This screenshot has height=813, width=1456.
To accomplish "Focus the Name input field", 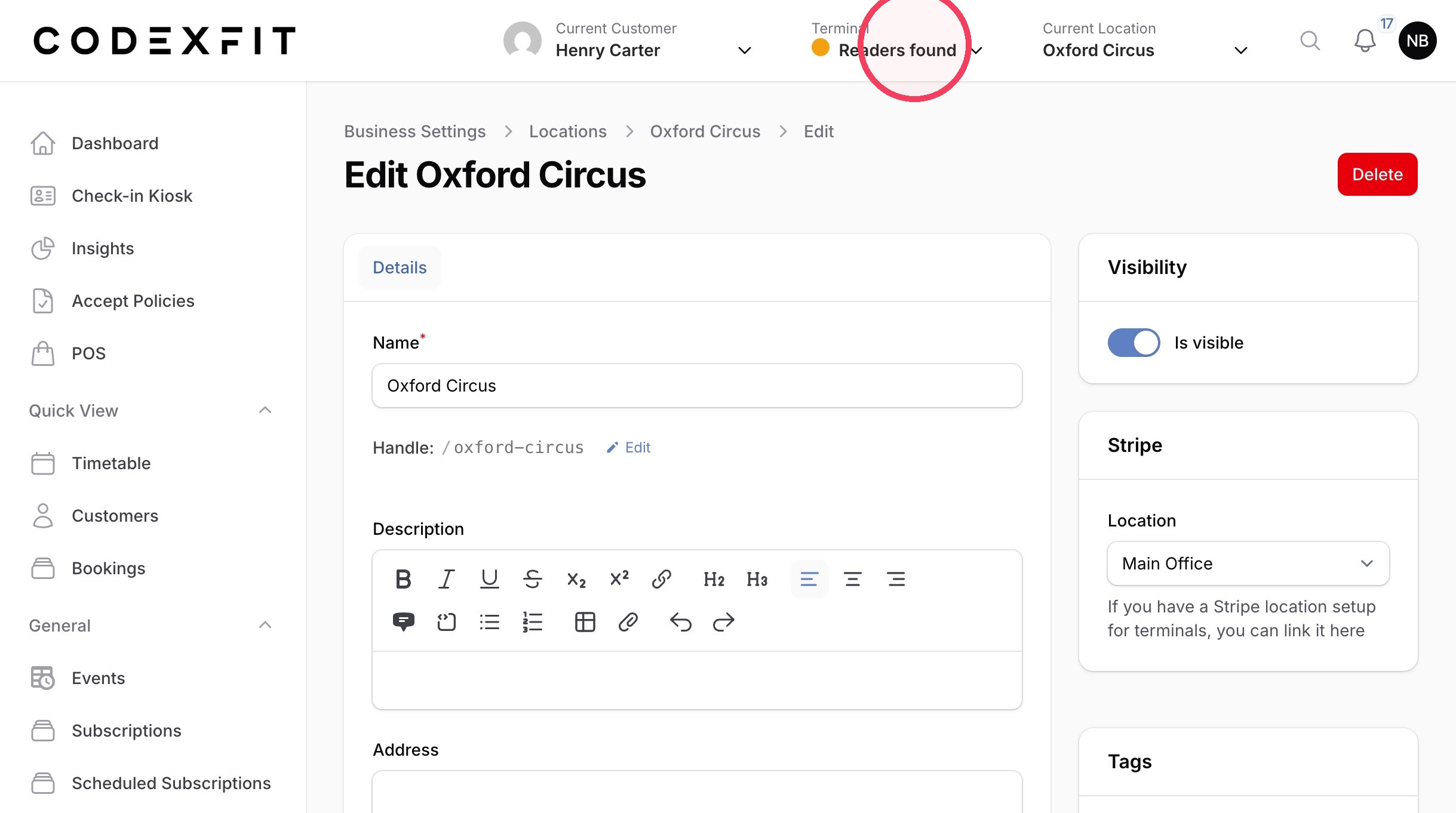I will coord(697,386).
